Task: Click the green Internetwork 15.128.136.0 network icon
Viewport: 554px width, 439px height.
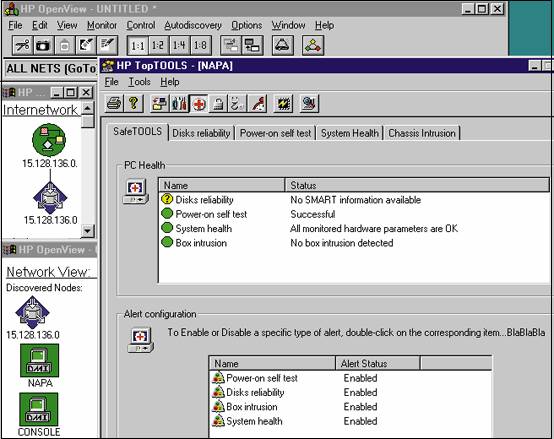Action: pos(49,140)
